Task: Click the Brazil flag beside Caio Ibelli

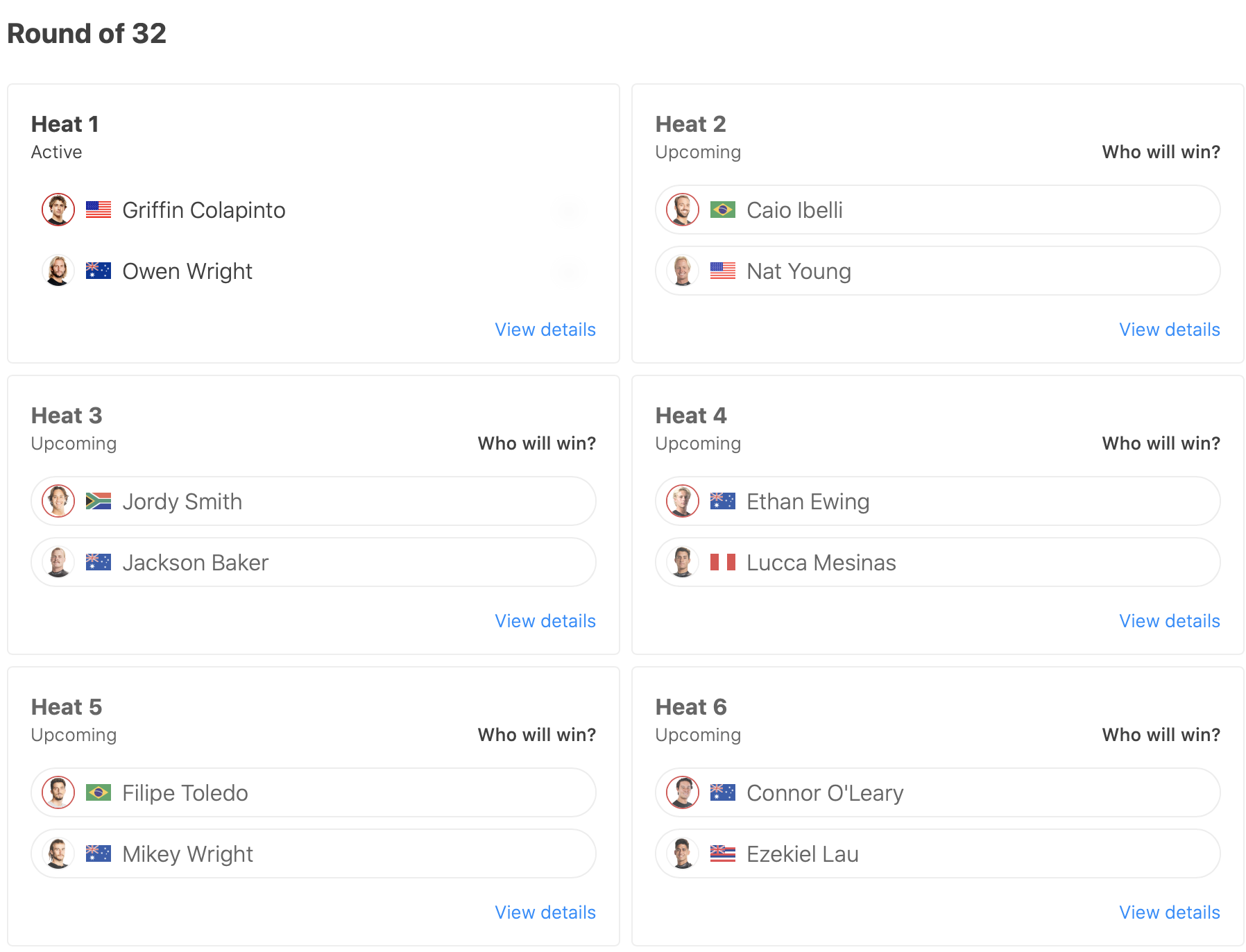Action: 722,210
